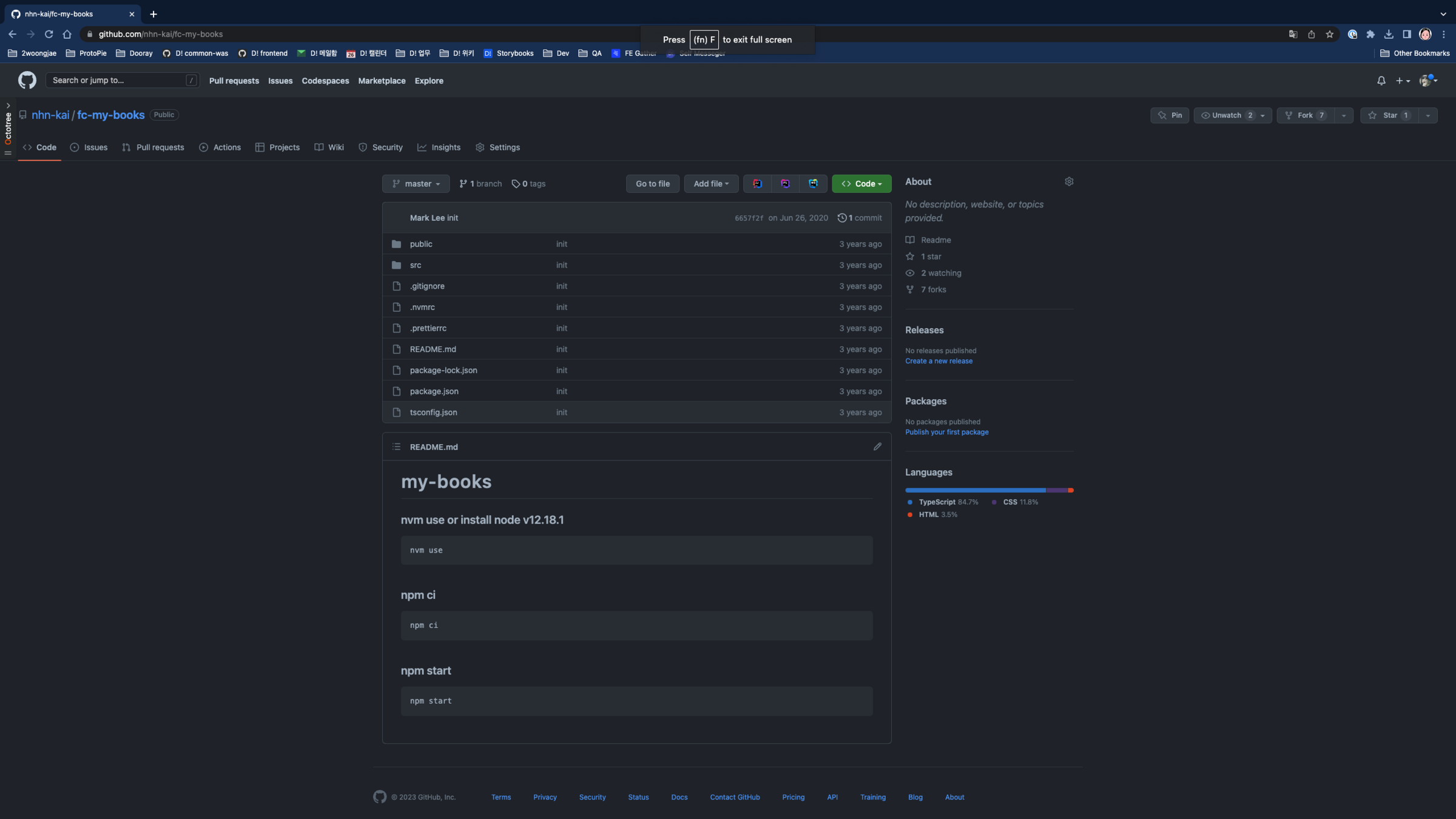Open the browser extensions puzzle icon
1456x819 pixels.
point(1370,35)
